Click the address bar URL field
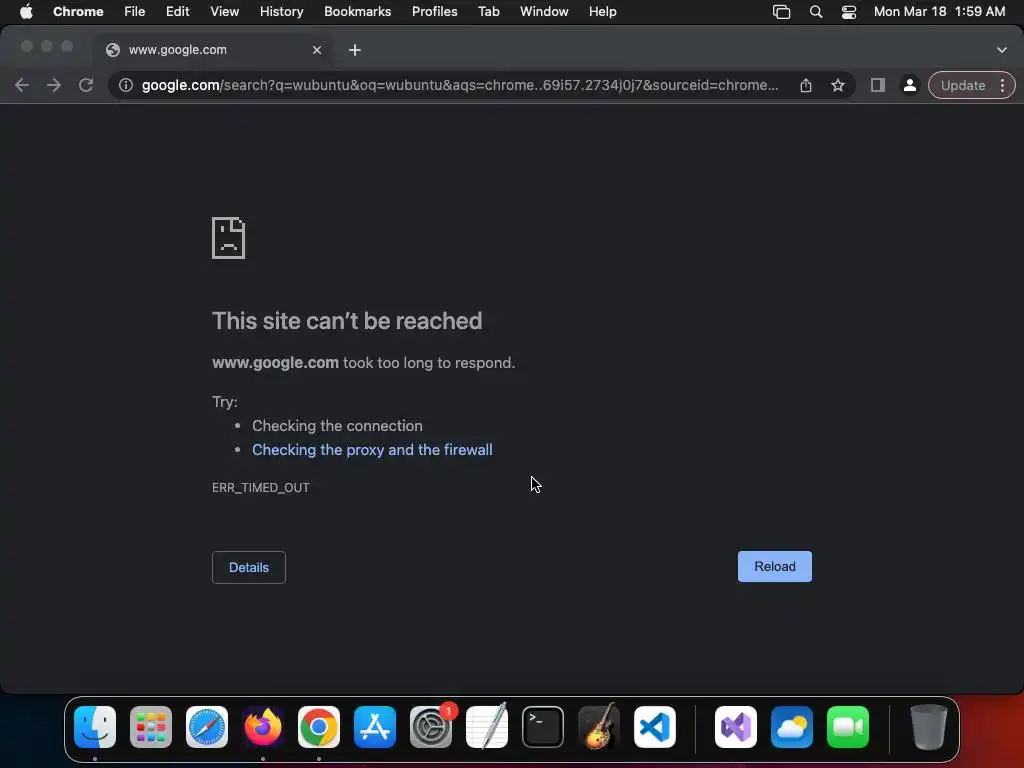1024x768 pixels. point(460,86)
